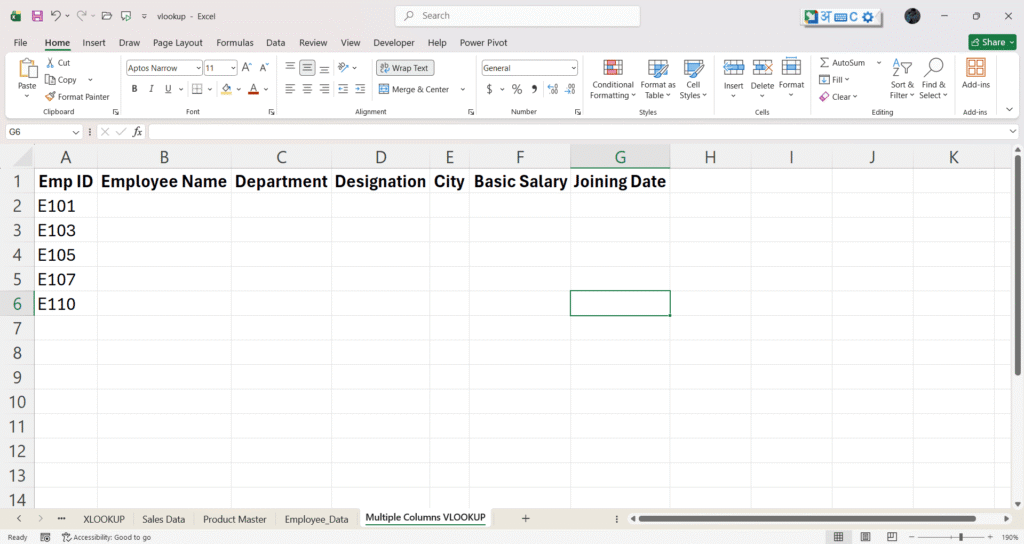The height and width of the screenshot is (544, 1024).
Task: Copy the selection
Action: (61, 80)
